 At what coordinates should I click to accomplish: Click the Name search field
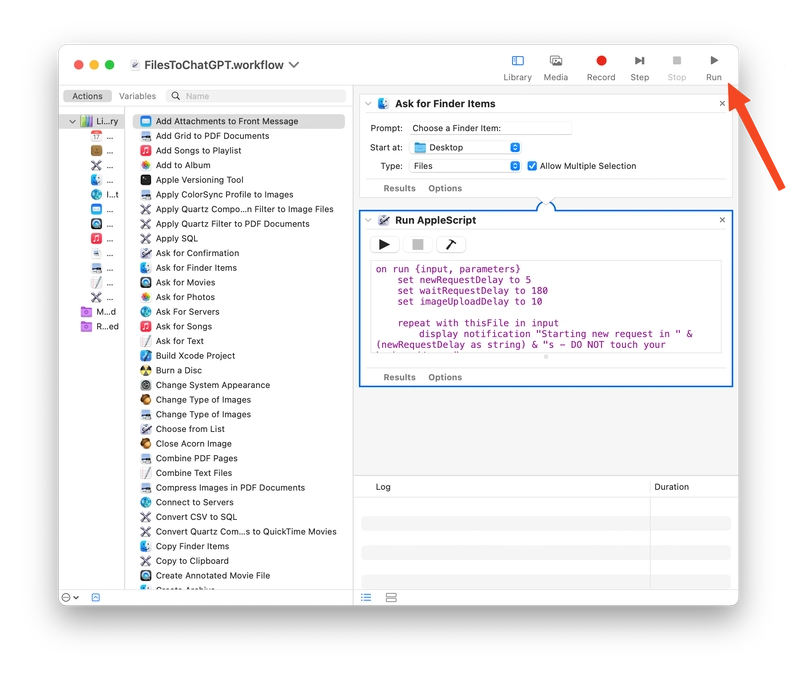pos(256,96)
